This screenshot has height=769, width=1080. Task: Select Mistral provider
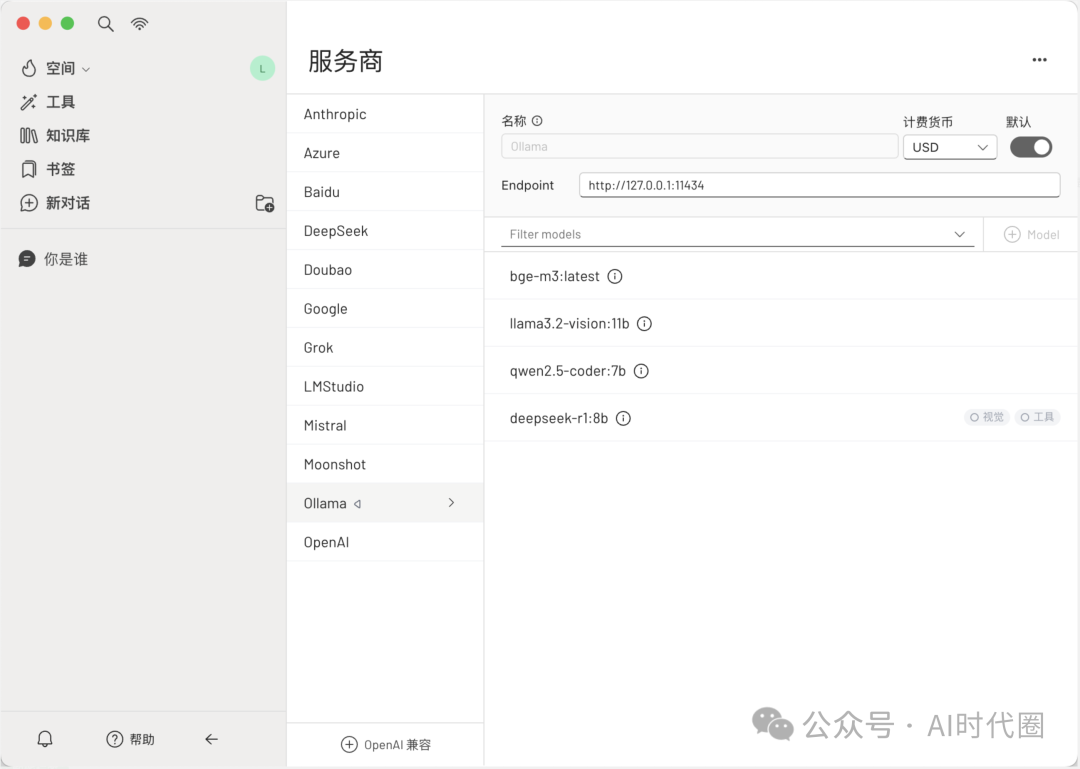(x=385, y=425)
